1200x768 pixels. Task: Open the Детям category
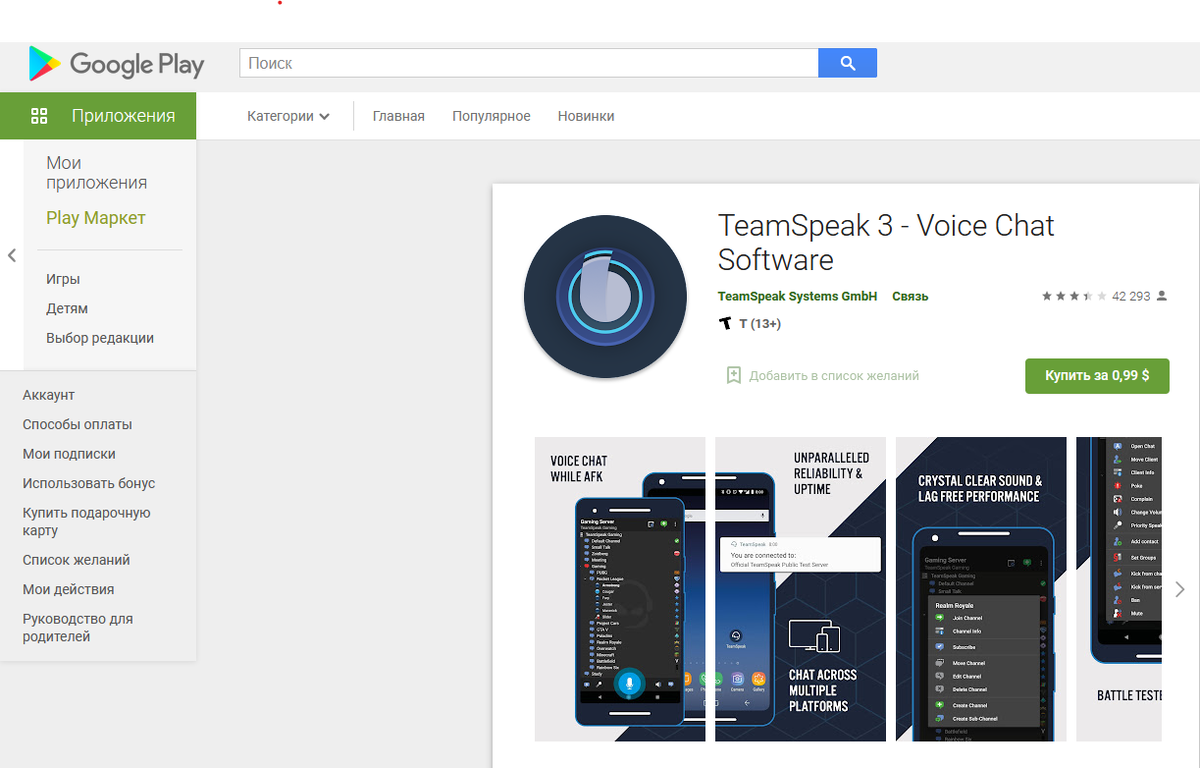click(x=67, y=308)
